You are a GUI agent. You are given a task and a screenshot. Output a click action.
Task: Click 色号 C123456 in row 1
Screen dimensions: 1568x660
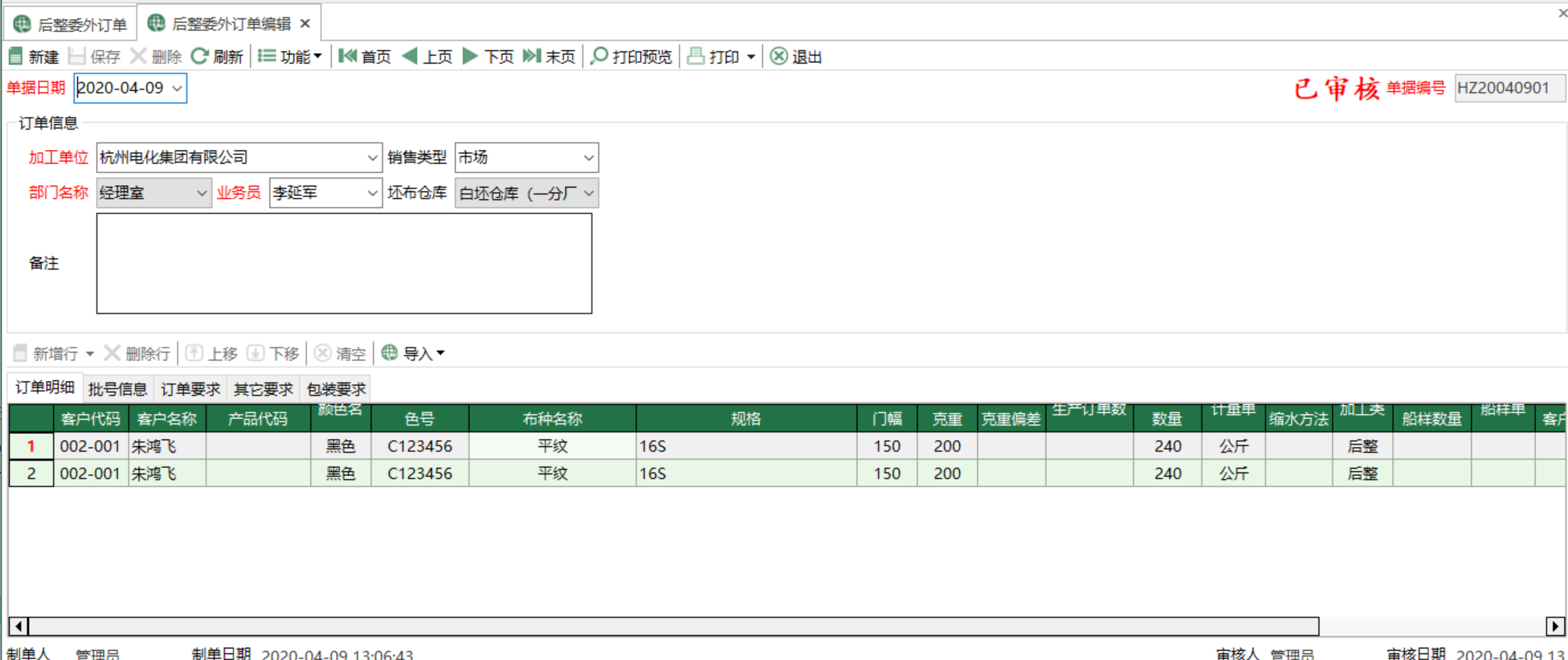(x=419, y=446)
